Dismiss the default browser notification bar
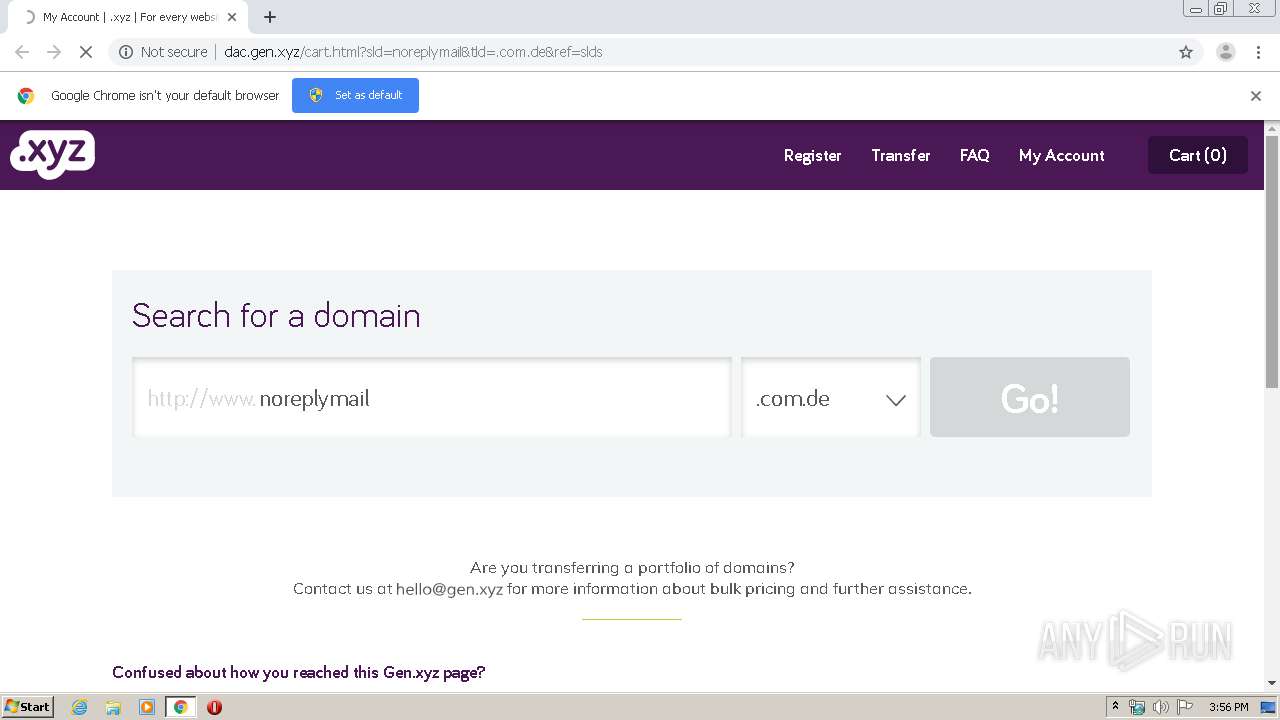The width and height of the screenshot is (1280, 720). pyautogui.click(x=1255, y=96)
